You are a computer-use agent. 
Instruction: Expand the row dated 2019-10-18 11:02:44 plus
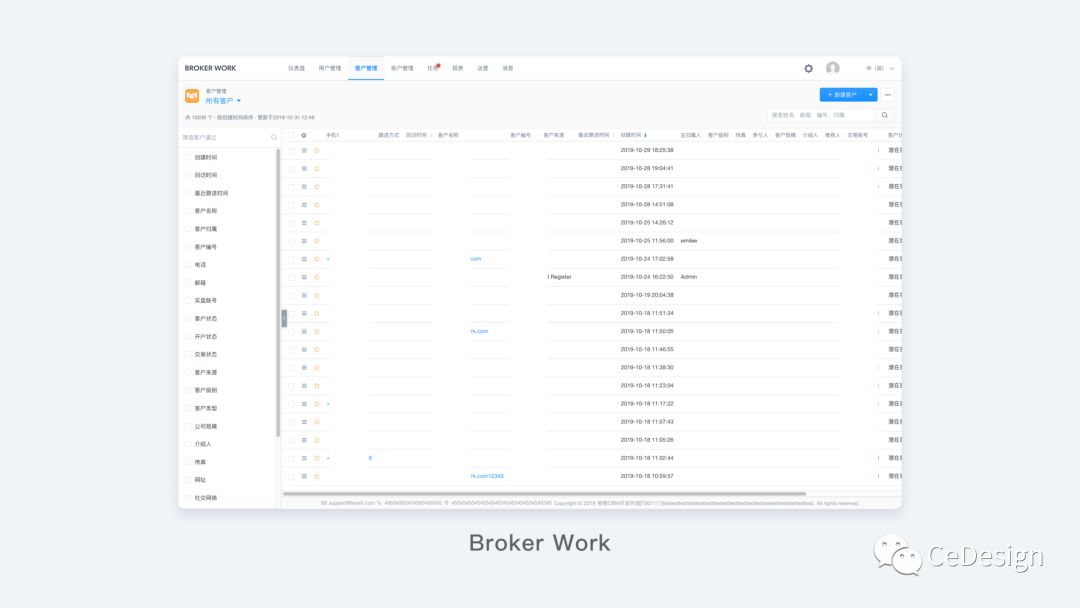328,458
